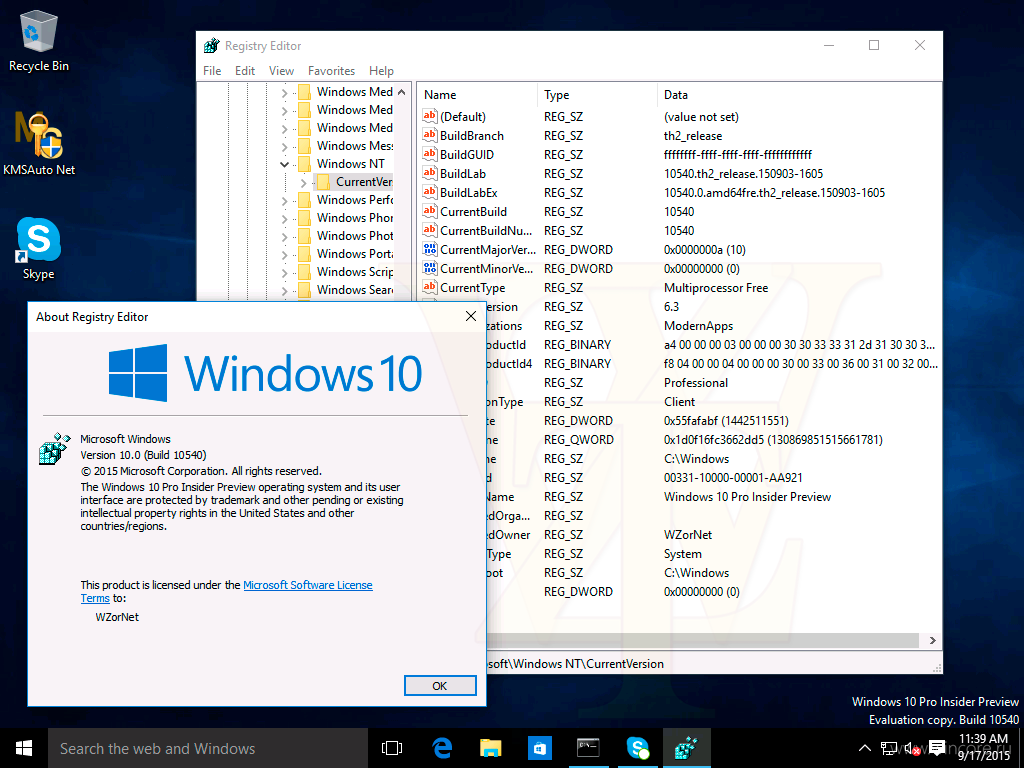The width and height of the screenshot is (1024, 768).
Task: Open the Store app from the taskbar
Action: pyautogui.click(x=539, y=748)
